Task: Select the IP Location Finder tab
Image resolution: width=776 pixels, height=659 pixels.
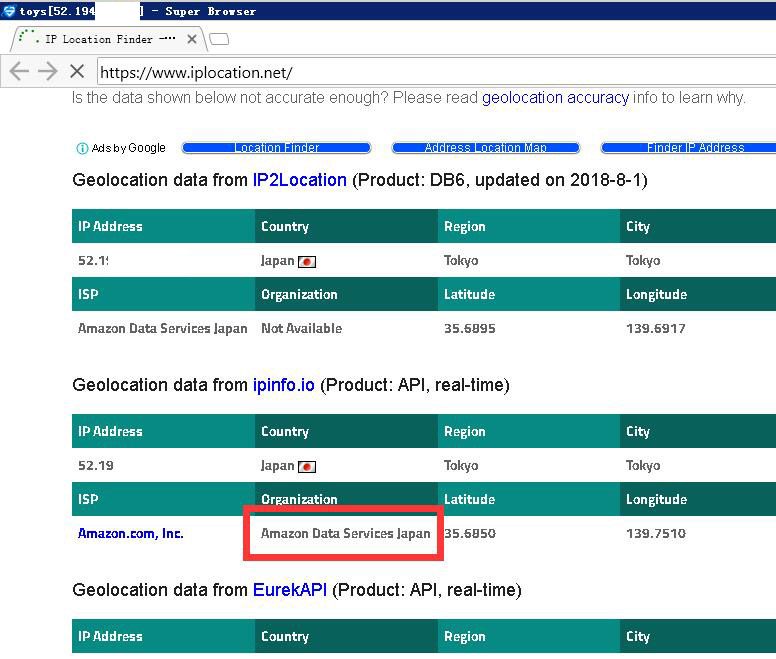Action: 98,39
